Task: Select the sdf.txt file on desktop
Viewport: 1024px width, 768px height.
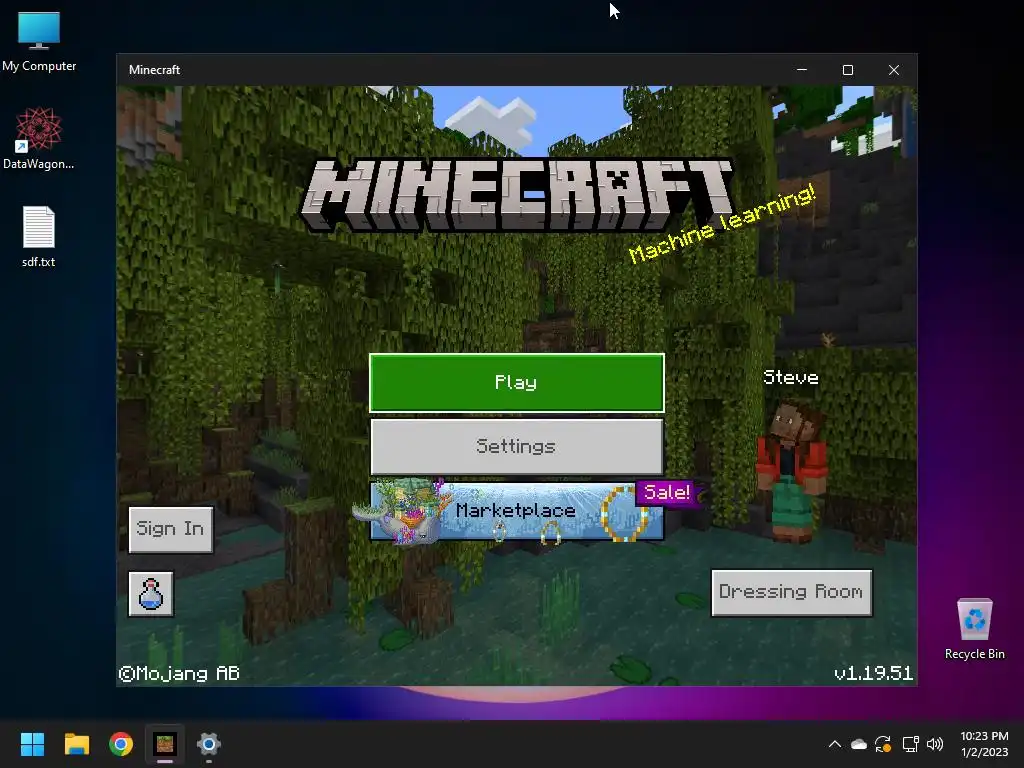Action: click(39, 237)
